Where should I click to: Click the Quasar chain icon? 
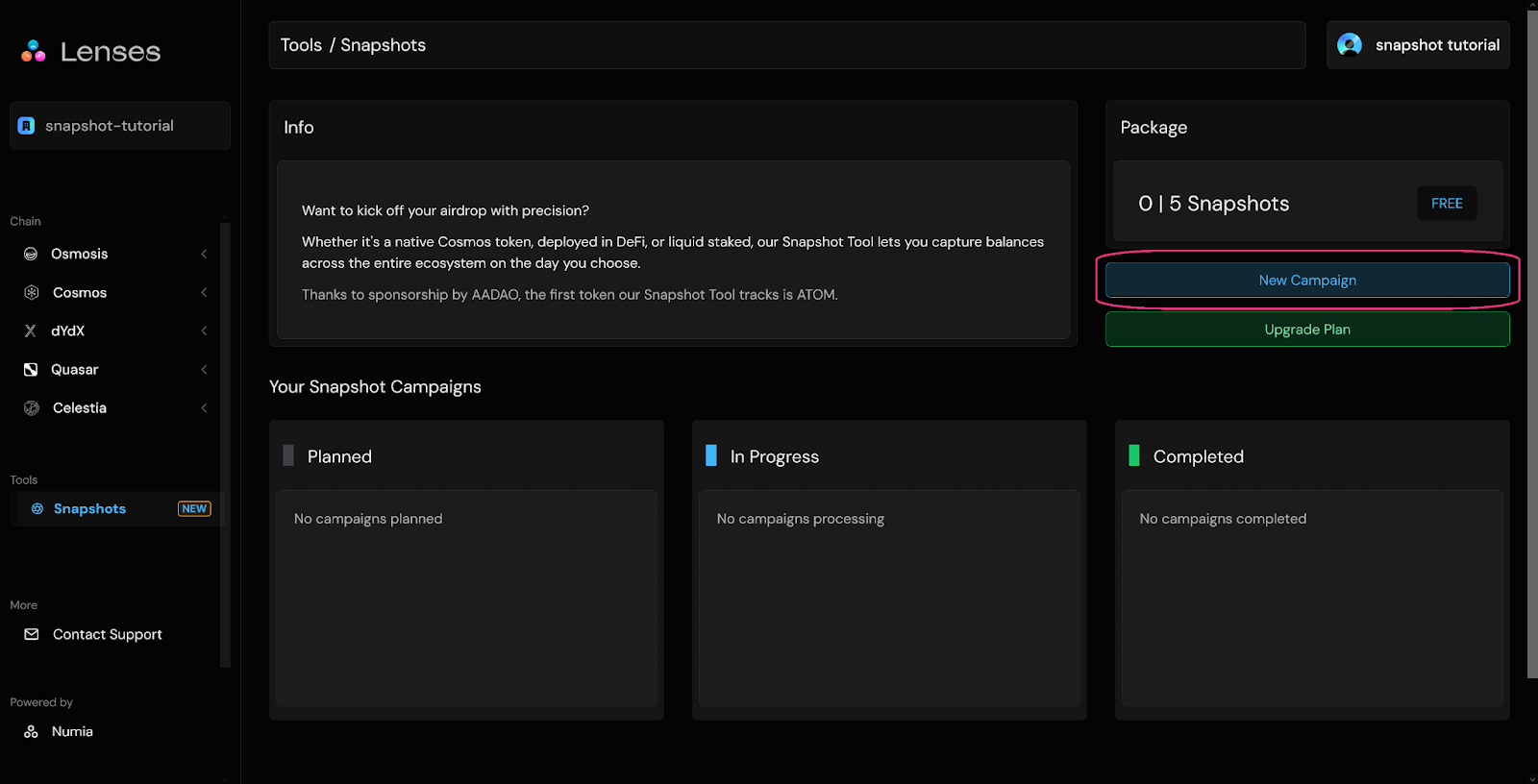tap(31, 369)
